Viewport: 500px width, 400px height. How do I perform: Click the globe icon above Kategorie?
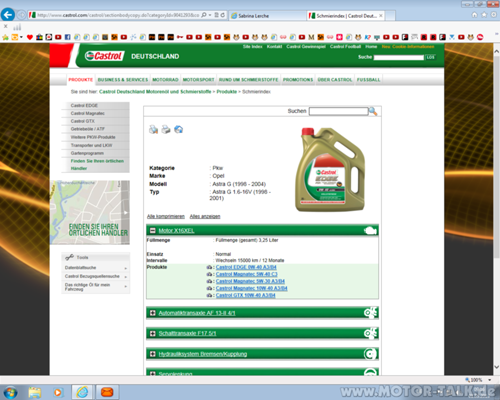[x=179, y=129]
